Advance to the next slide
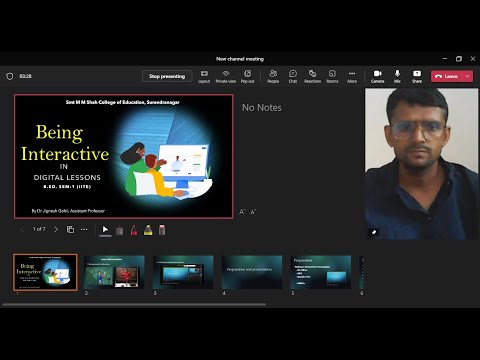480x360 pixels. click(56, 229)
